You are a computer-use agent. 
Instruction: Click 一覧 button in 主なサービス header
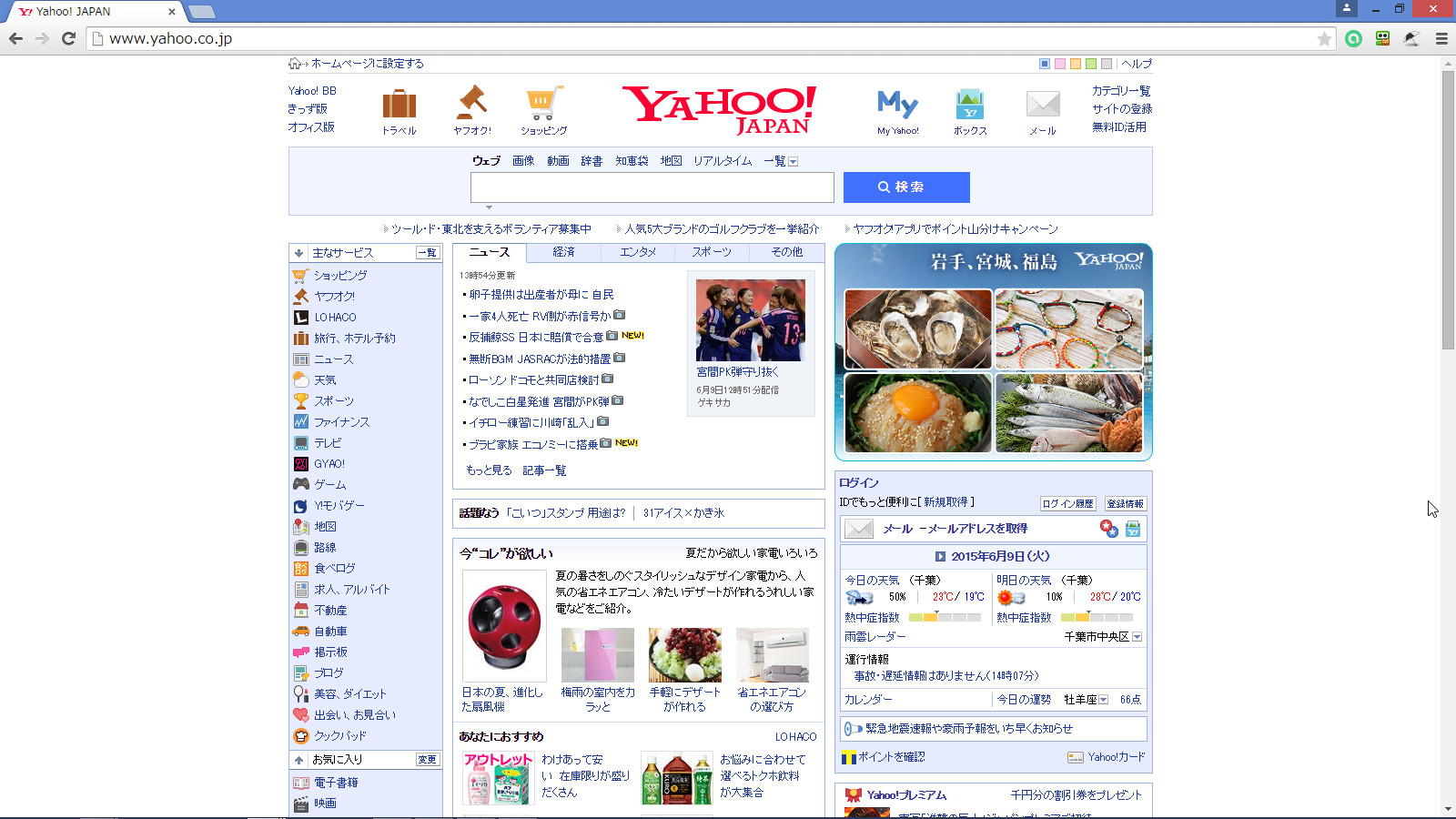click(x=428, y=253)
